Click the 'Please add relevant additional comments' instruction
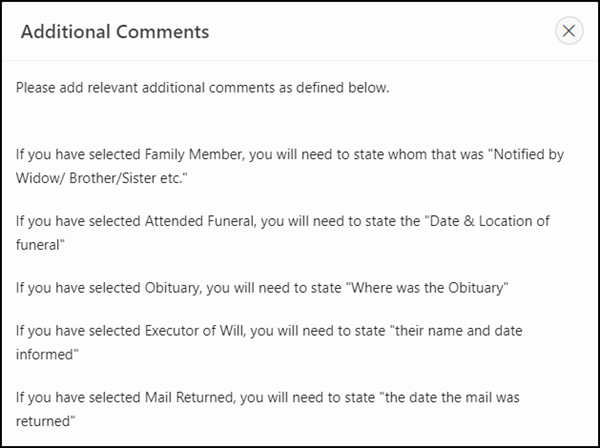600x448 pixels. 202,88
